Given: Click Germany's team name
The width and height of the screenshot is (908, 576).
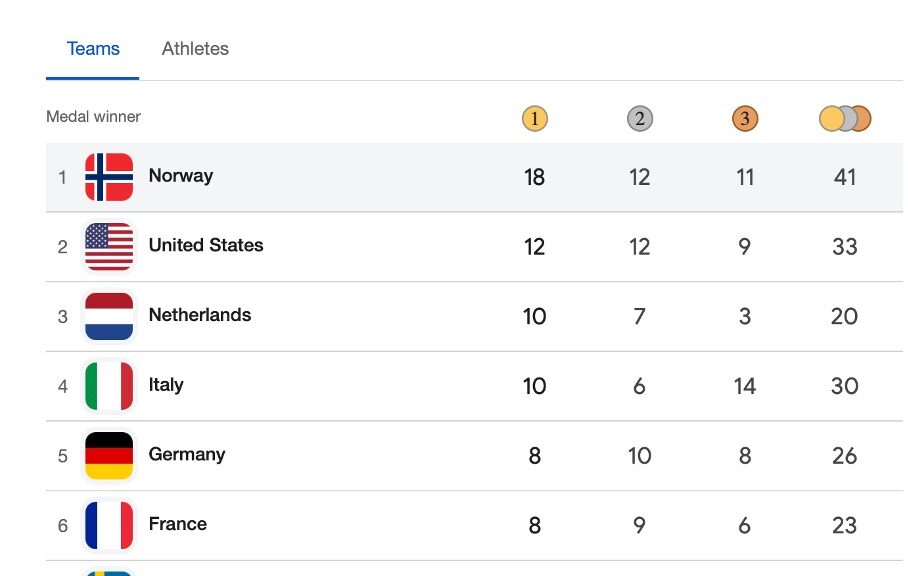Looking at the screenshot, I should click(187, 454).
